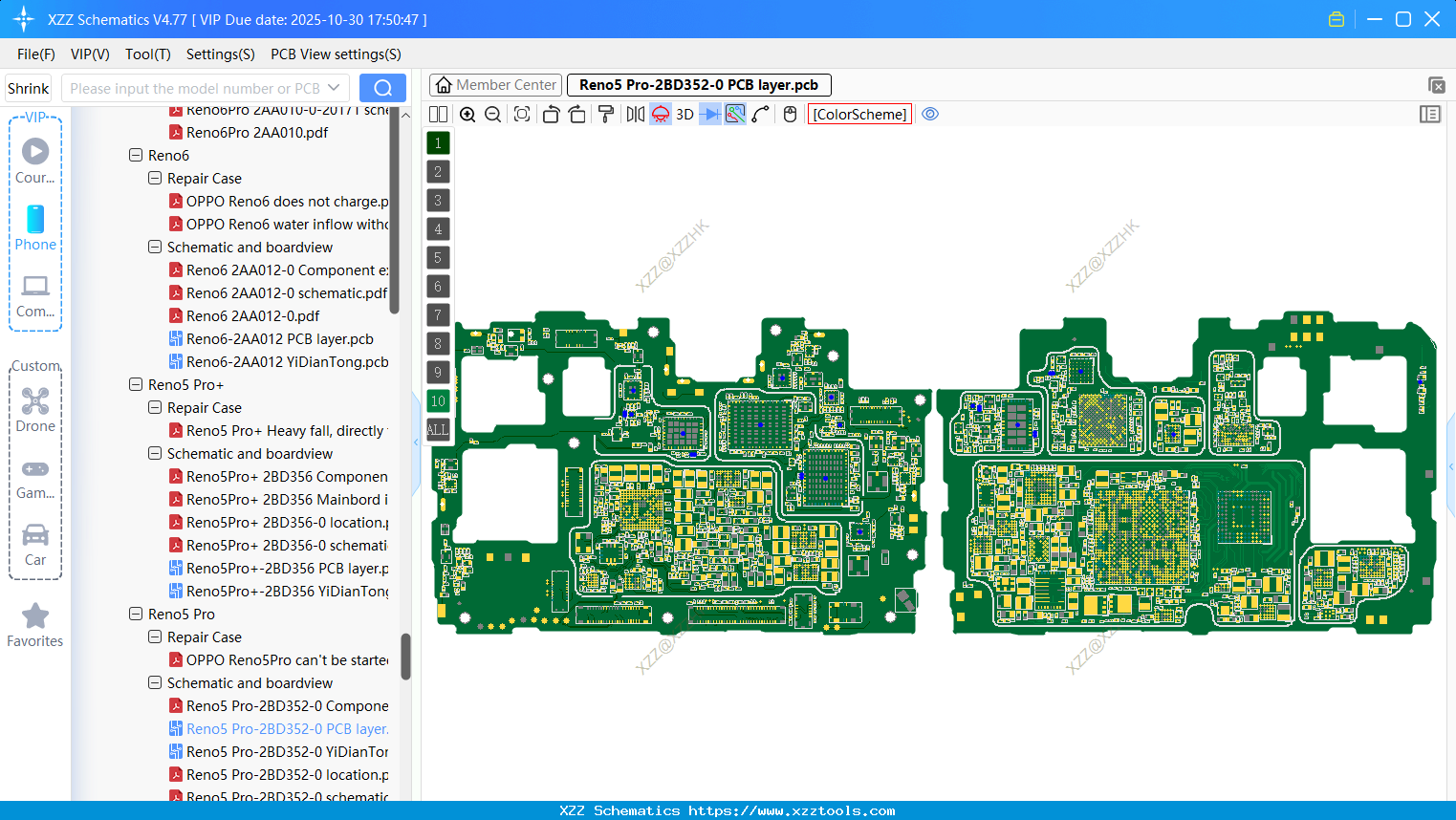Open the ColorScheme selector

(x=858, y=114)
